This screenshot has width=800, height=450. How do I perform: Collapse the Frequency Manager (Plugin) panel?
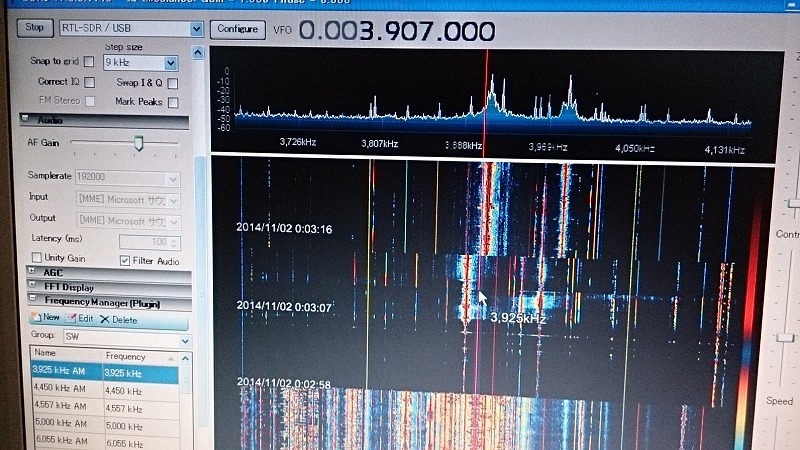[109, 302]
